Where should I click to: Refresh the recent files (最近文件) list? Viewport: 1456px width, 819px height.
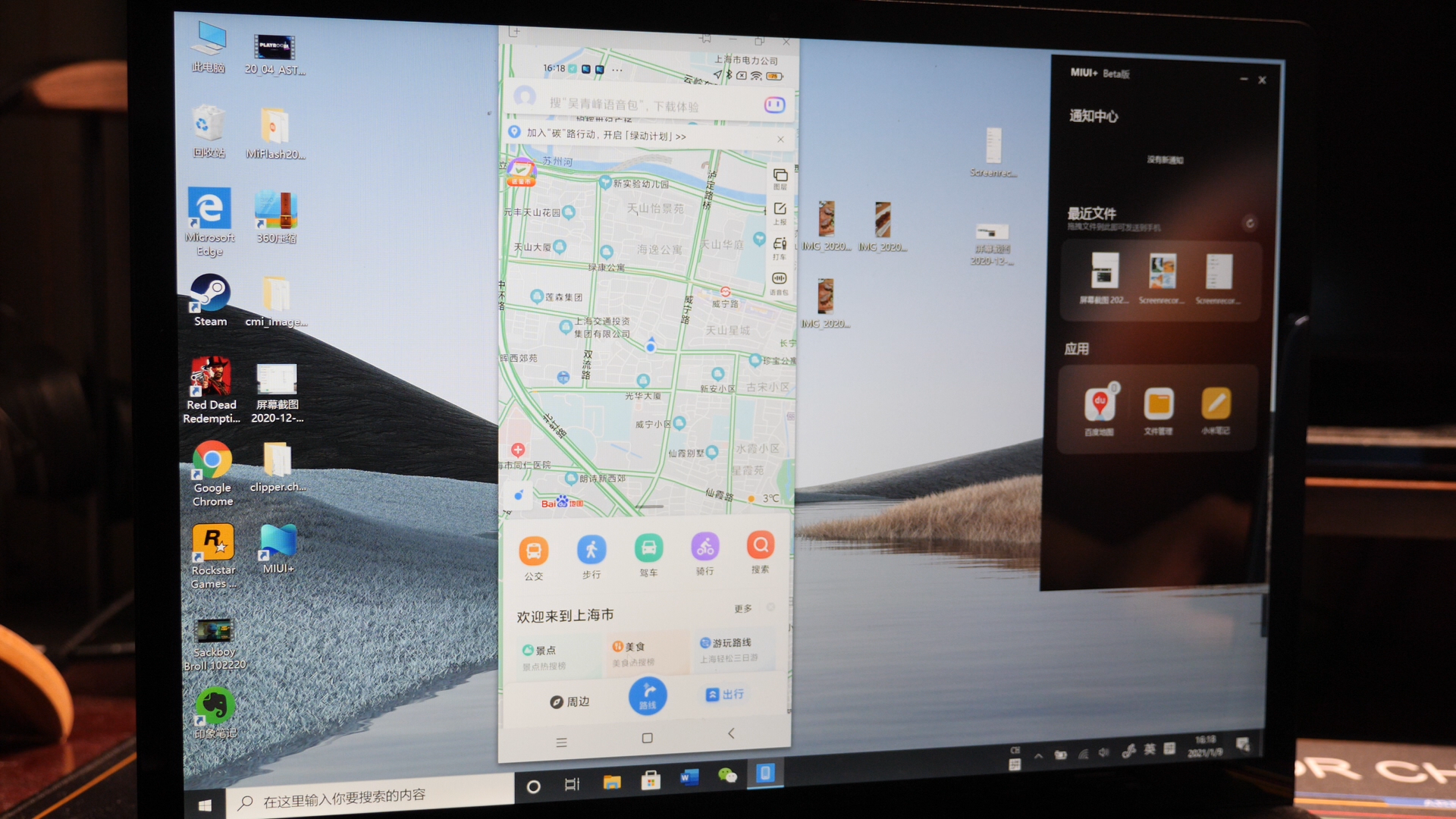(x=1249, y=223)
